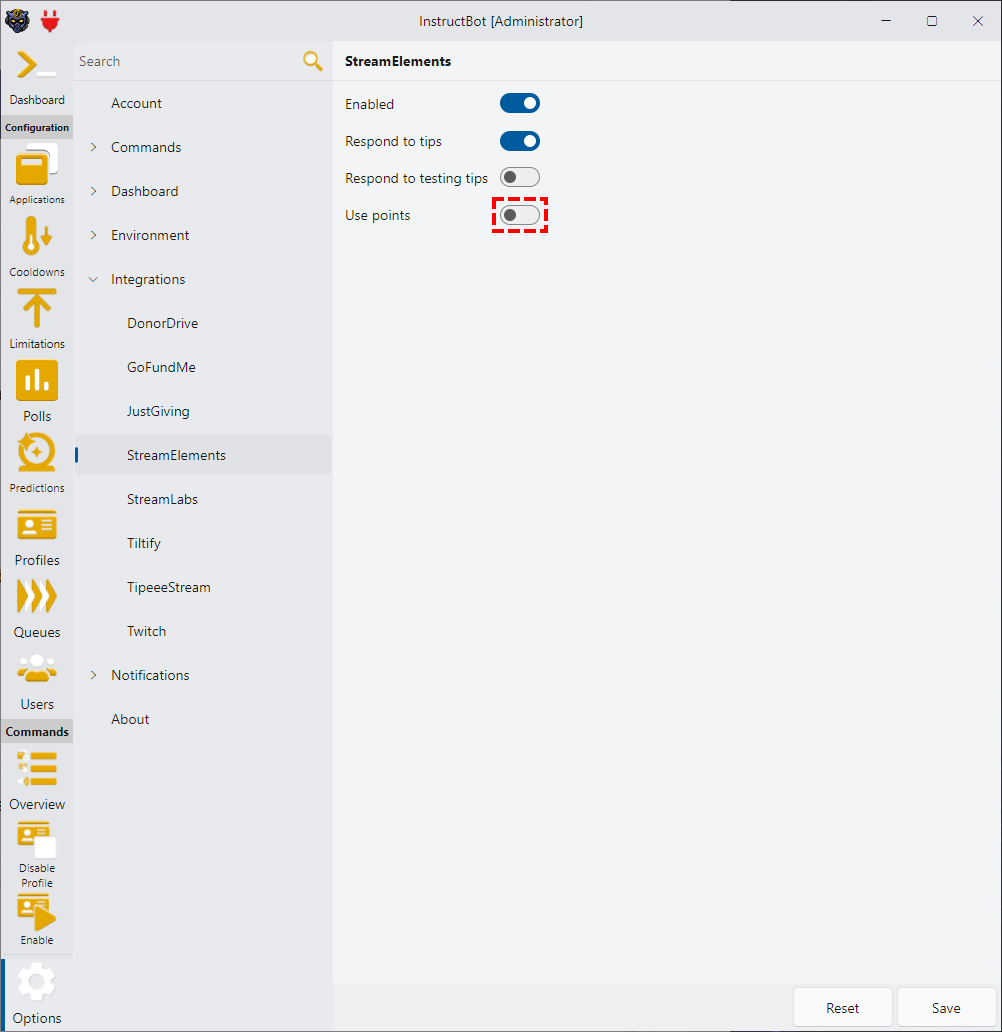
Task: Click the Disable Profile icon
Action: click(36, 839)
